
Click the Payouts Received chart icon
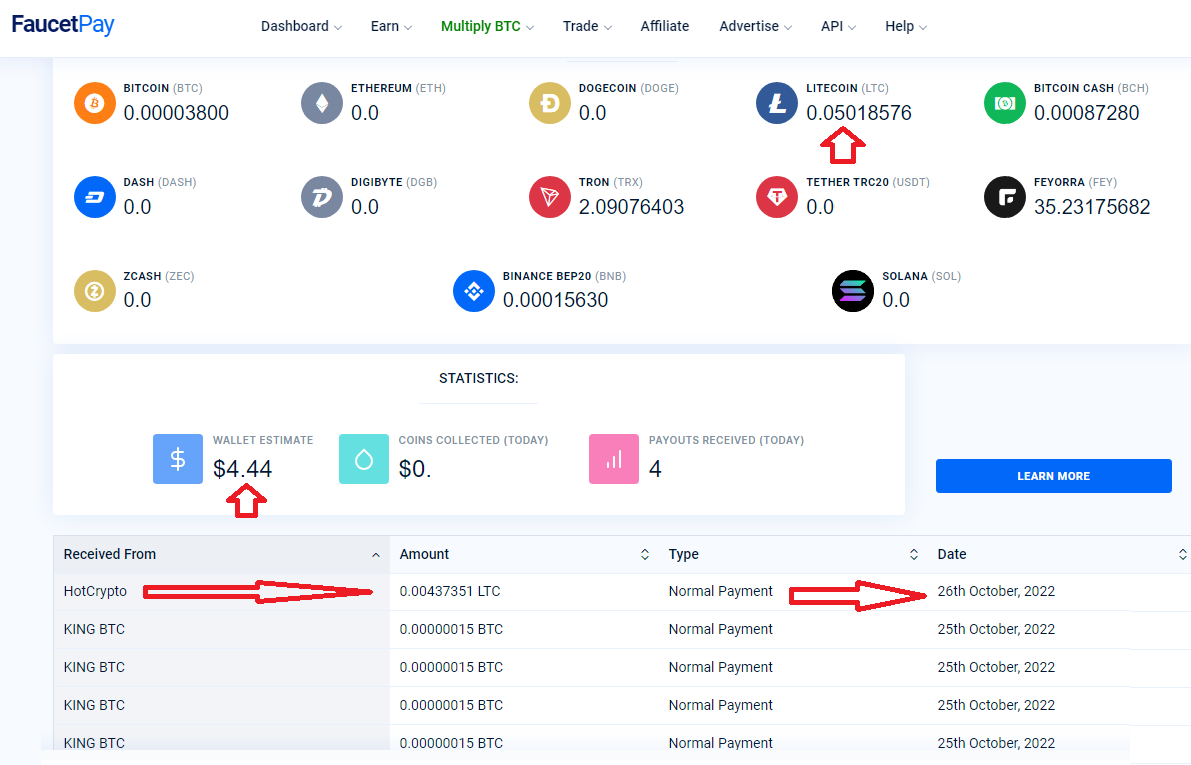coord(614,459)
